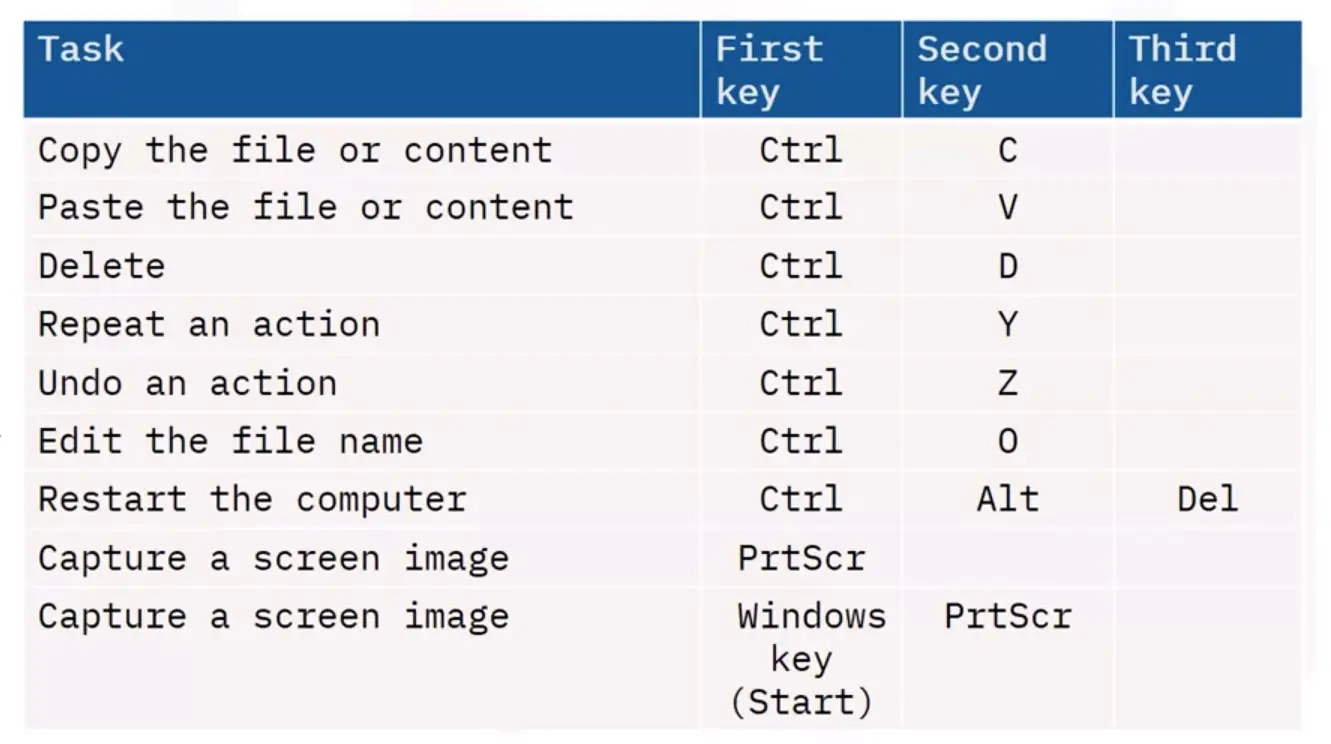Select the "Alt" second key cell

pos(1007,499)
